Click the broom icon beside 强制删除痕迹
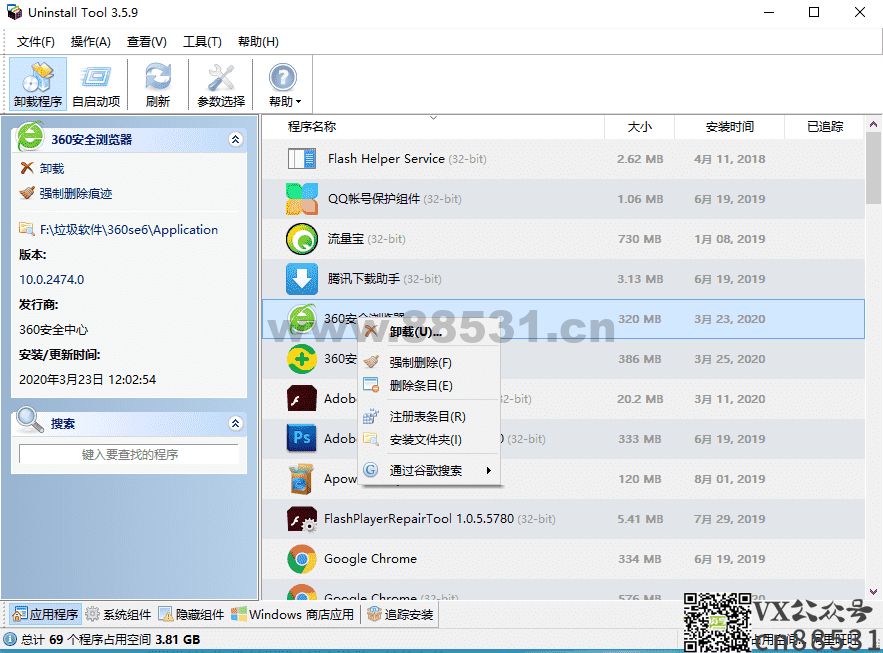 pyautogui.click(x=26, y=193)
